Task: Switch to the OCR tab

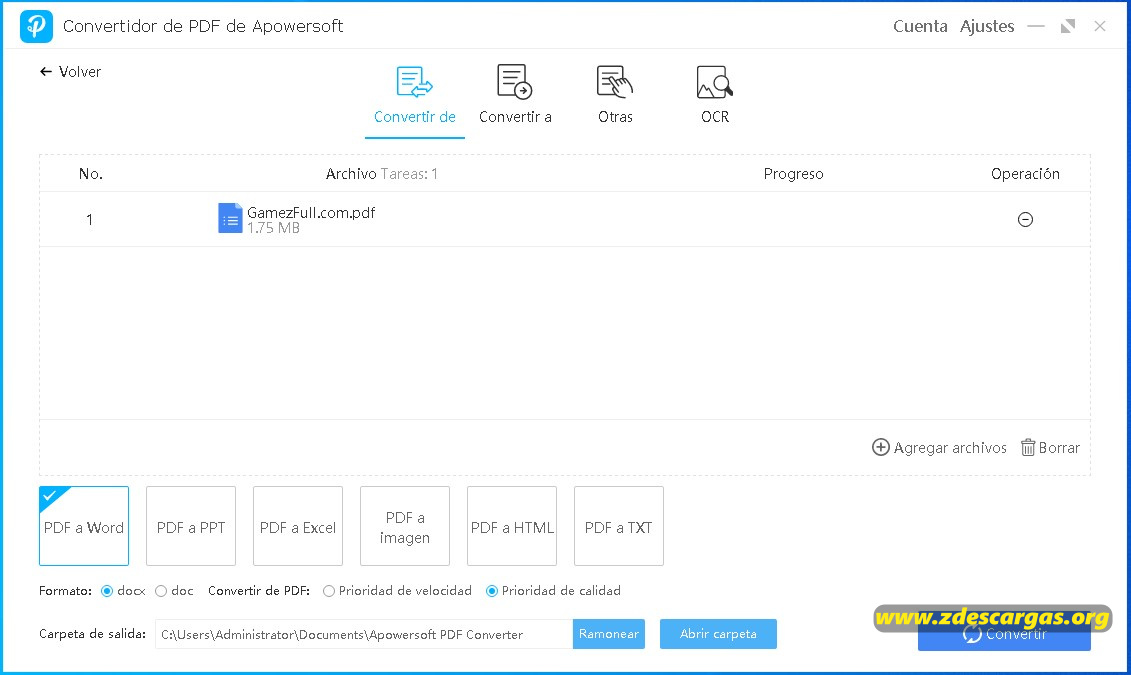Action: pos(715,95)
